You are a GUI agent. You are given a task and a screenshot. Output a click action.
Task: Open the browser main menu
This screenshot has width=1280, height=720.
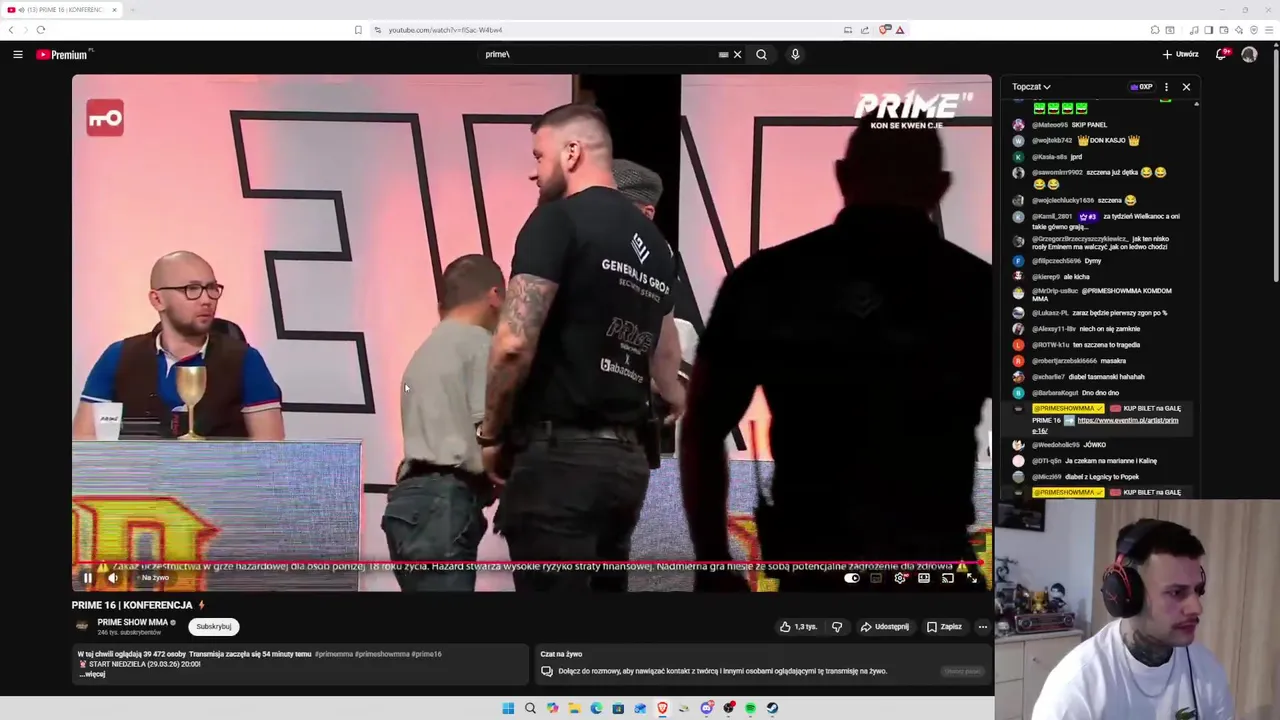pyautogui.click(x=1268, y=30)
